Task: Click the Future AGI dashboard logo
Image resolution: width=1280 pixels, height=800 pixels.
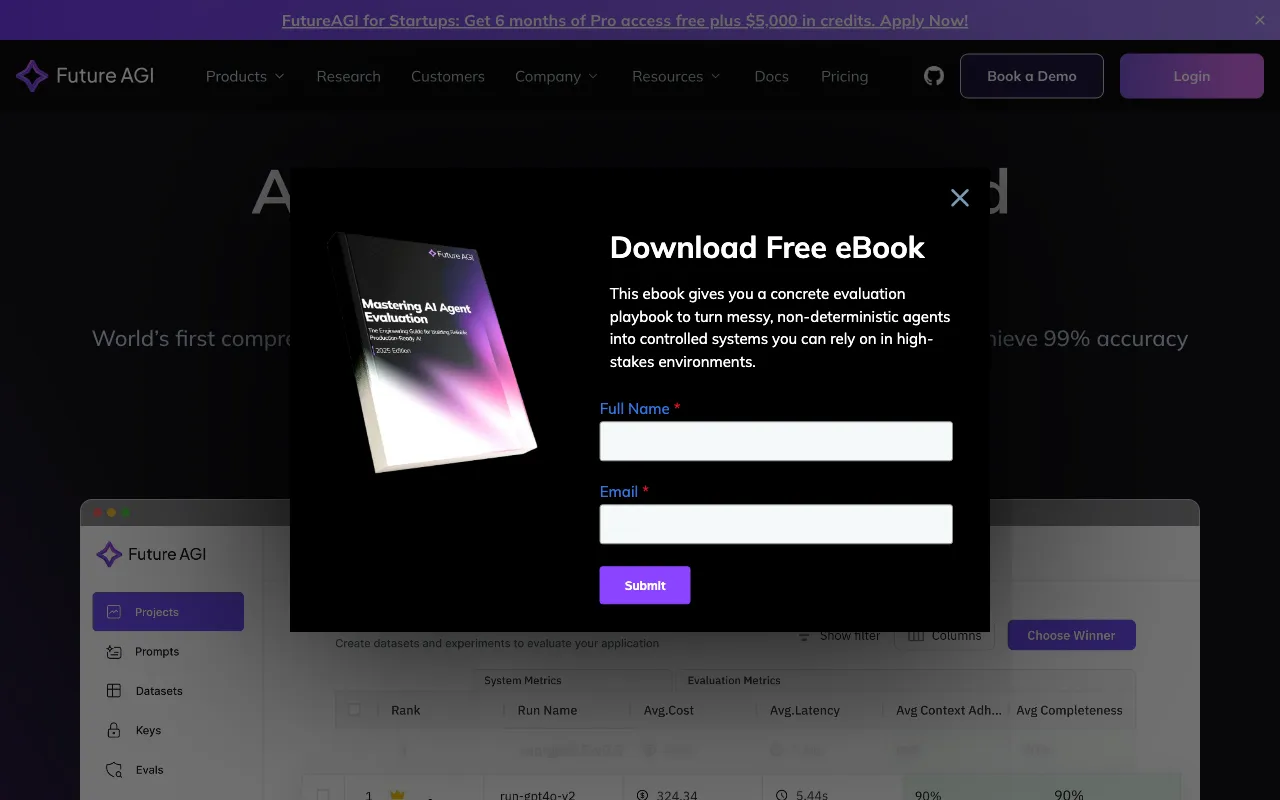Action: [151, 554]
